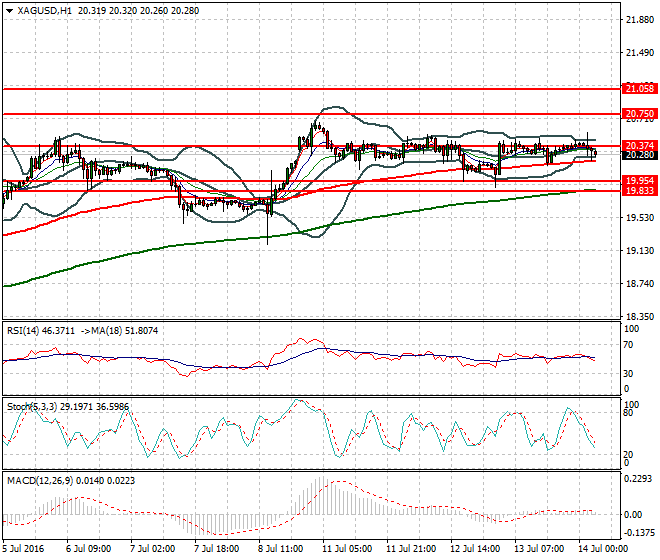Viewport: 660px width, 560px height.
Task: Click the 7 Jul 18:00 time axis label
Action: coord(216,549)
